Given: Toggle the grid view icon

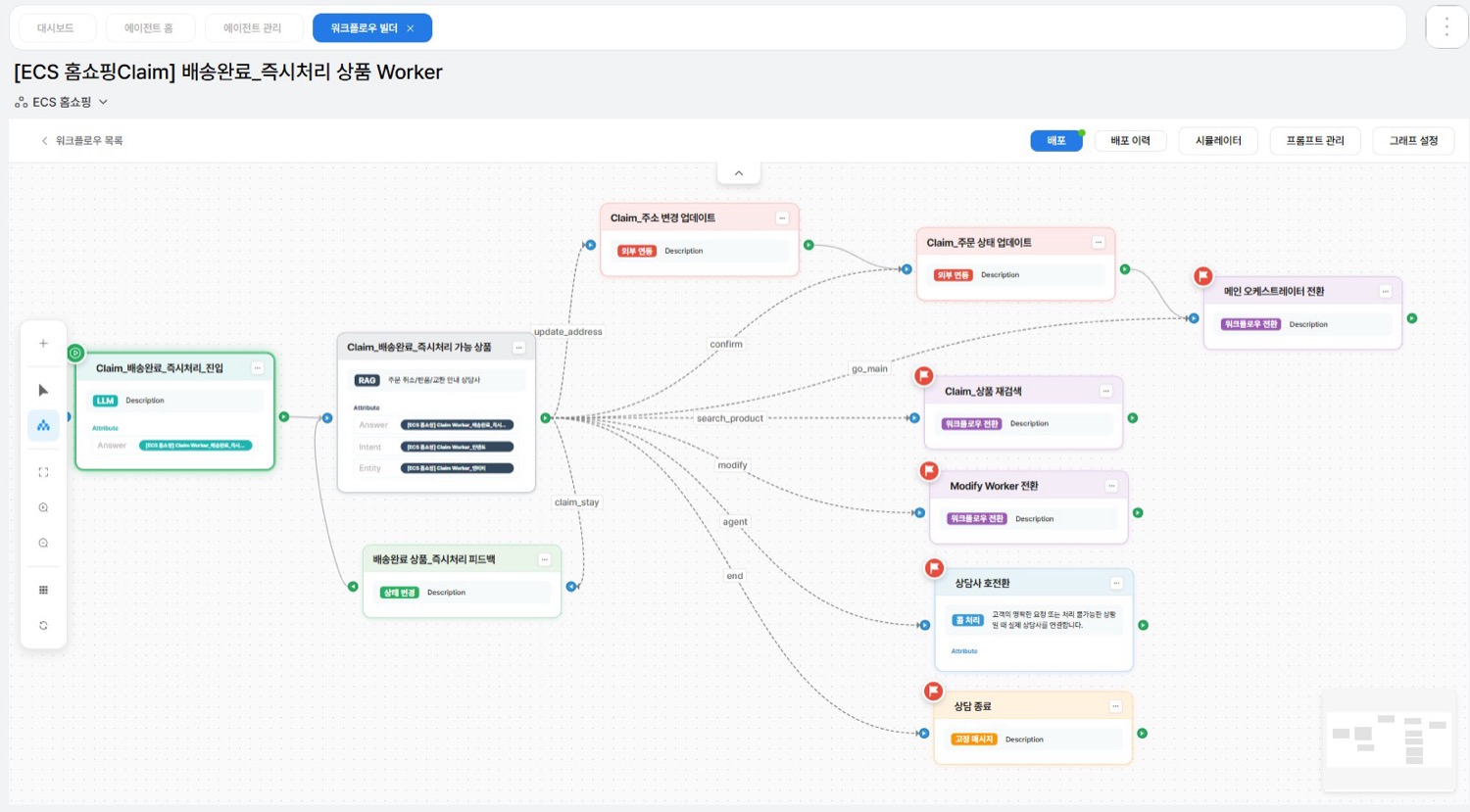Looking at the screenshot, I should click(x=43, y=590).
